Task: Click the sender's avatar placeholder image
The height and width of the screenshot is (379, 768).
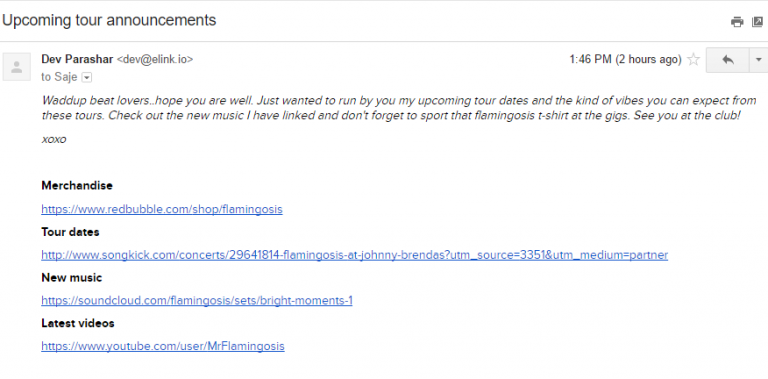Action: tap(17, 67)
